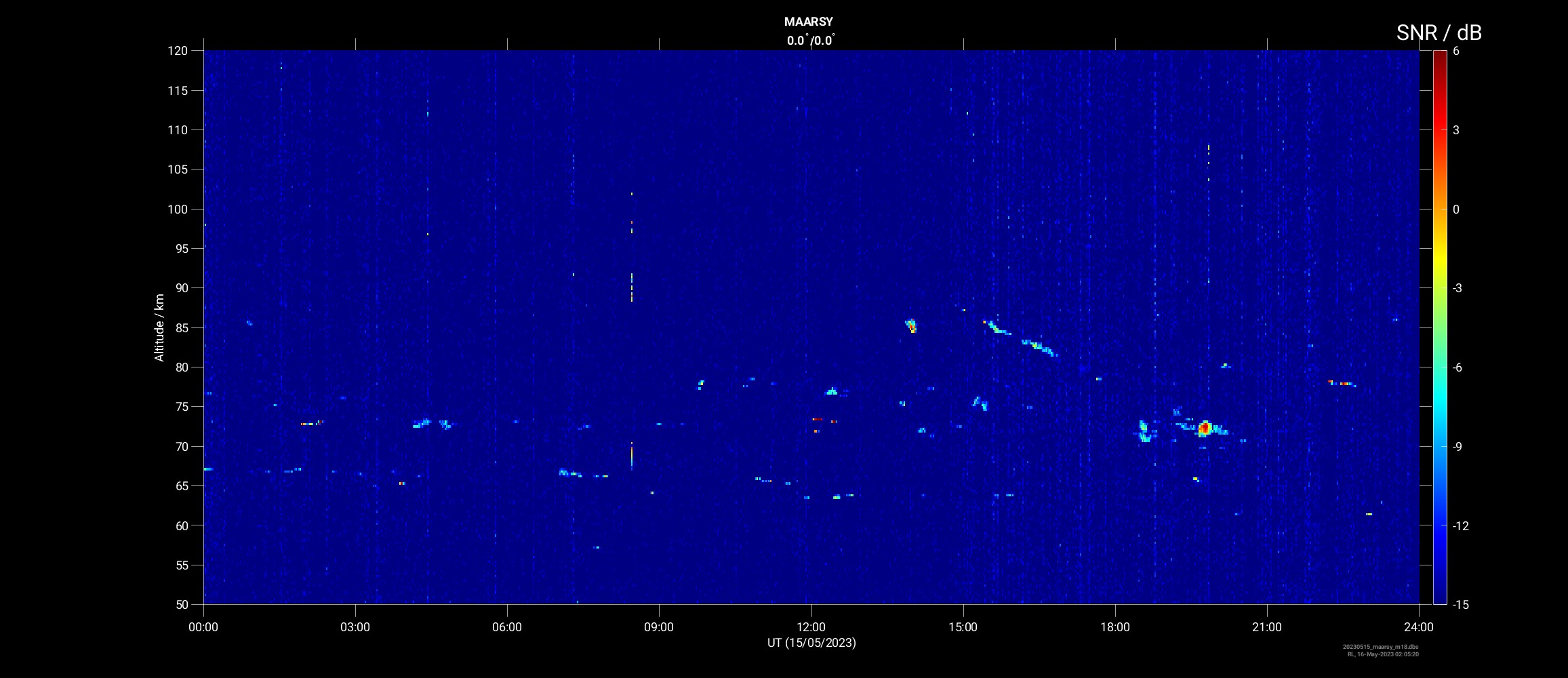Click the 21:00 time tick label
Image resolution: width=1568 pixels, height=678 pixels.
[x=1267, y=627]
